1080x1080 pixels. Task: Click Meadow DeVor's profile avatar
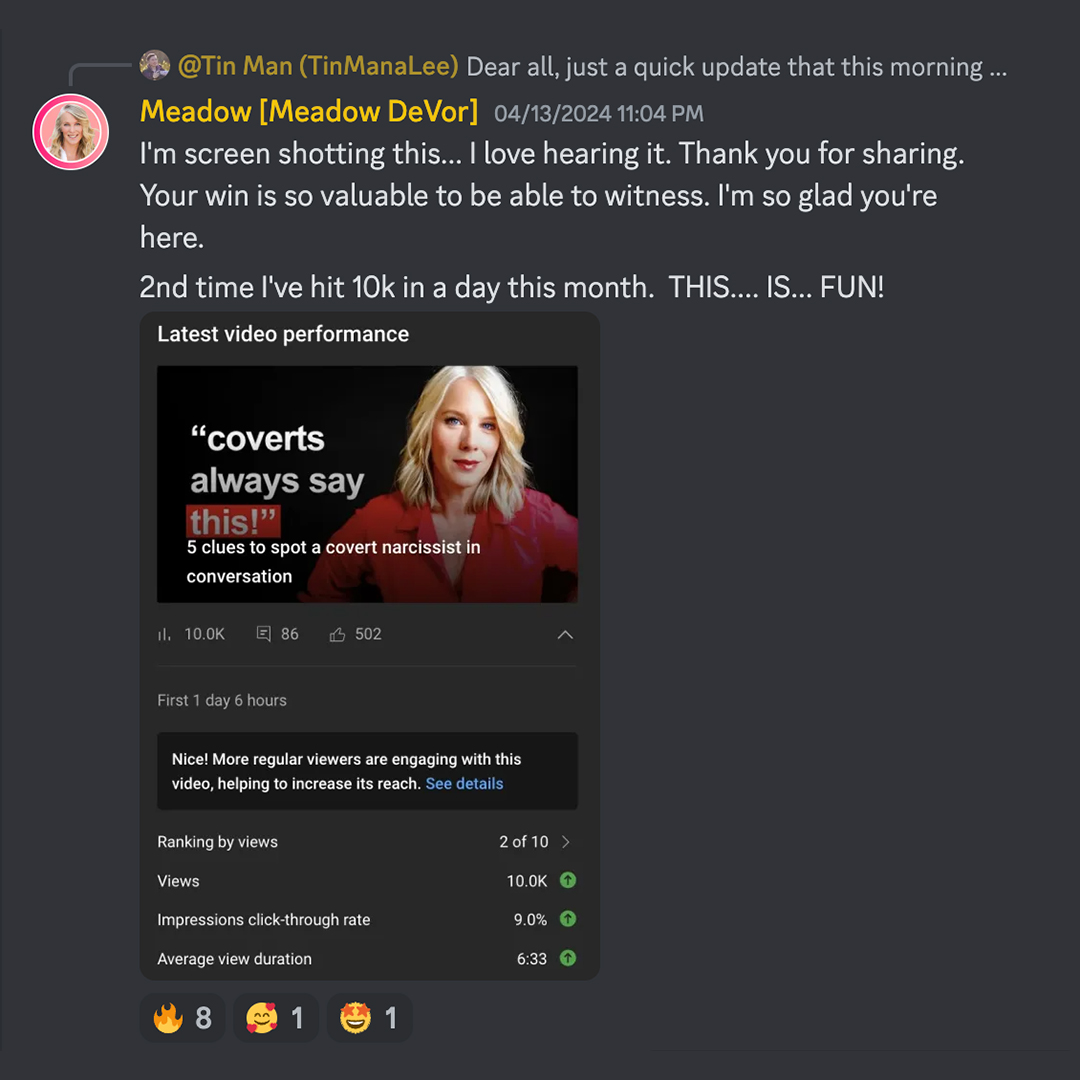point(71,132)
